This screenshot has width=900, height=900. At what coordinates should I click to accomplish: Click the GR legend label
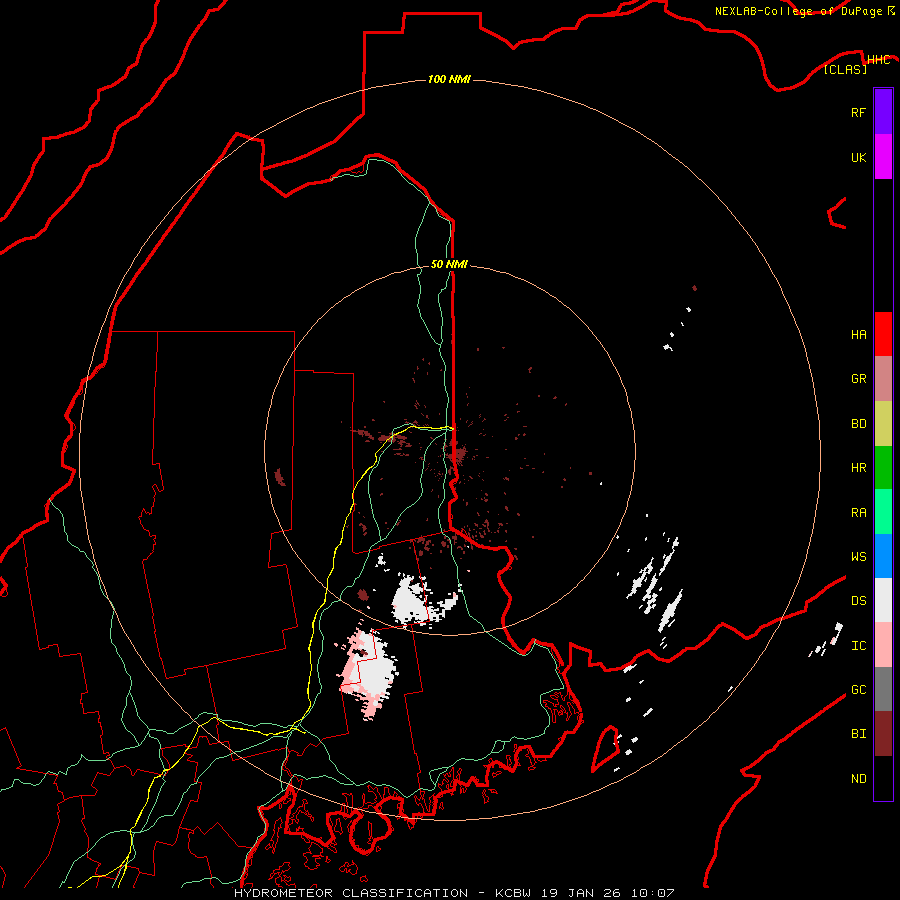858,379
